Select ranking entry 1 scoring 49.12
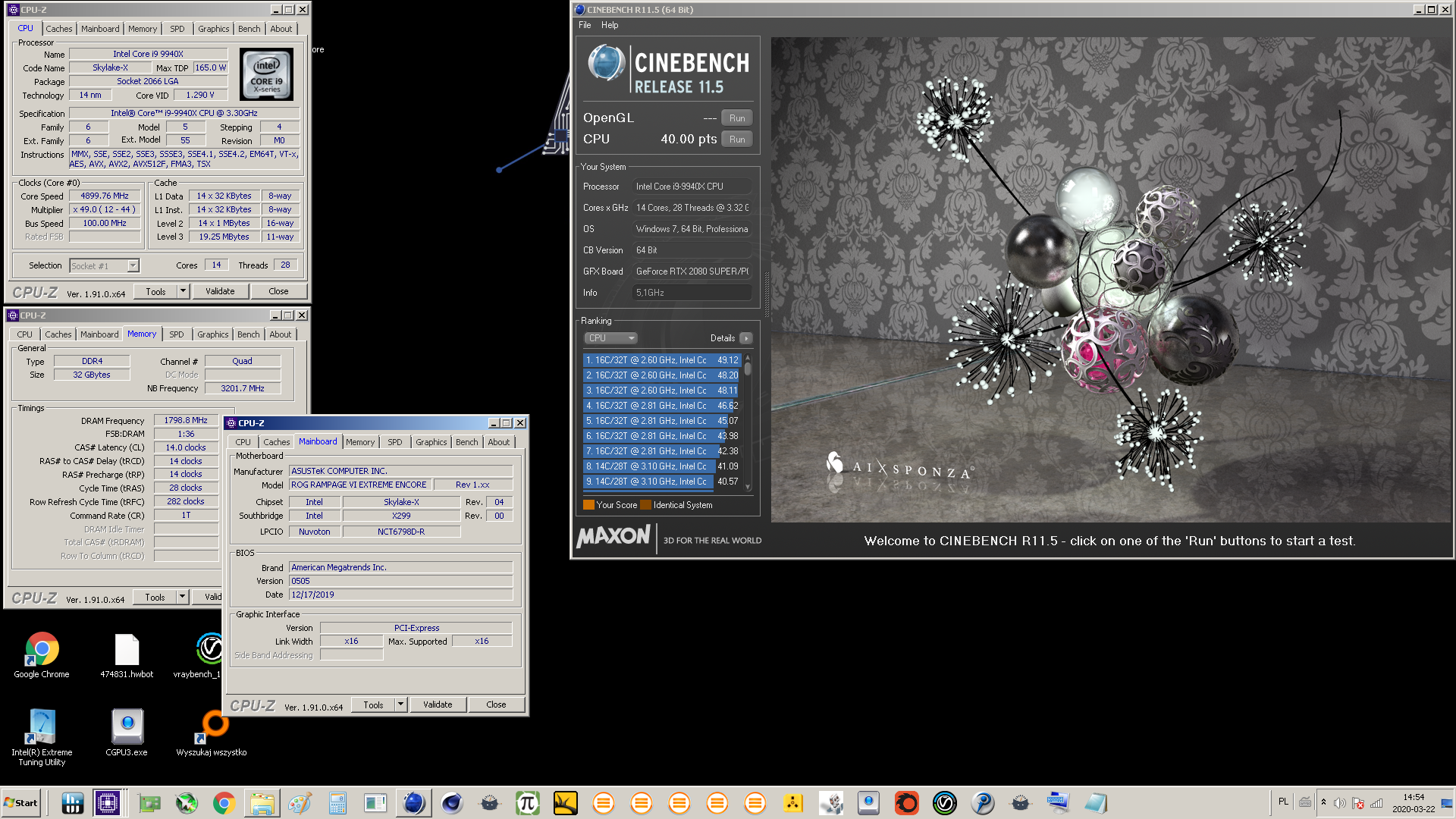The width and height of the screenshot is (1456, 819). click(662, 360)
